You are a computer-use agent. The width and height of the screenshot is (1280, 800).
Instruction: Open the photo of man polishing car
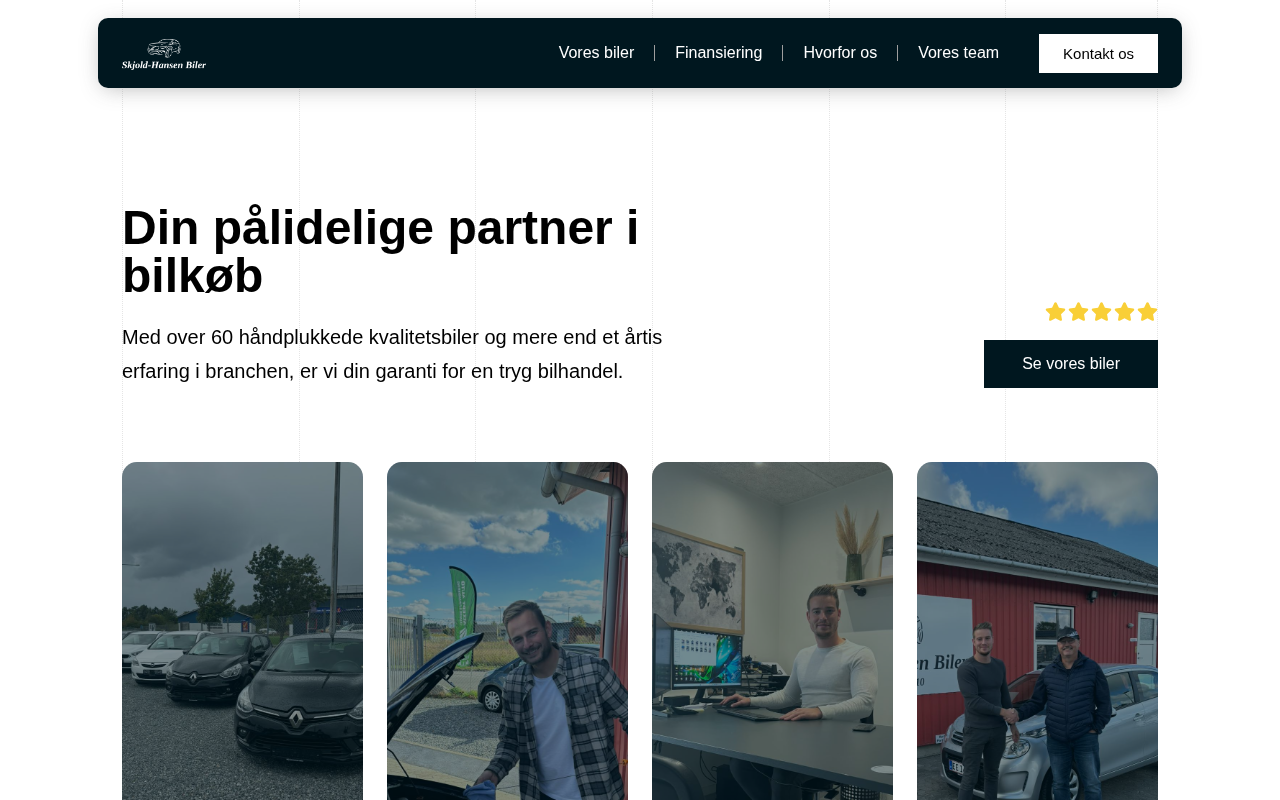tap(507, 631)
